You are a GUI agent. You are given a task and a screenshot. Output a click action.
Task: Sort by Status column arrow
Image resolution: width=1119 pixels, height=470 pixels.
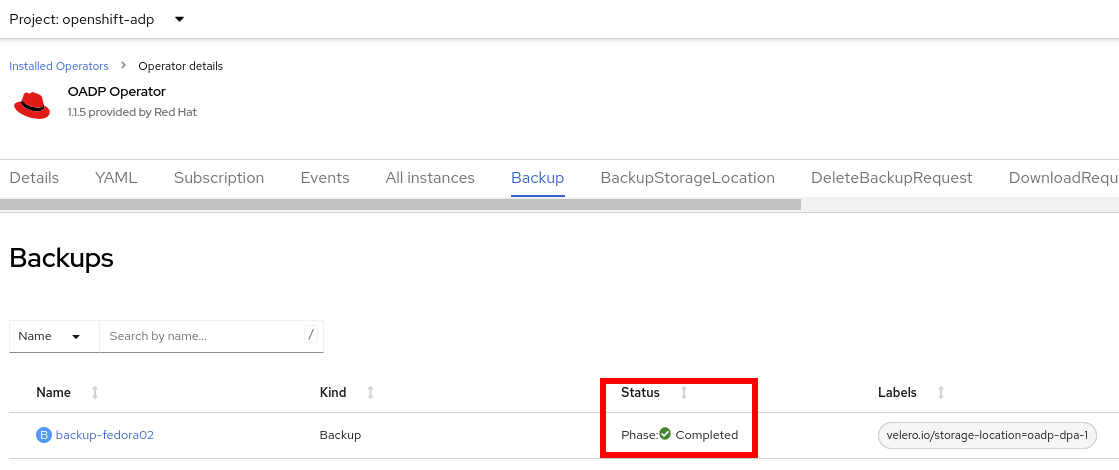click(x=684, y=392)
